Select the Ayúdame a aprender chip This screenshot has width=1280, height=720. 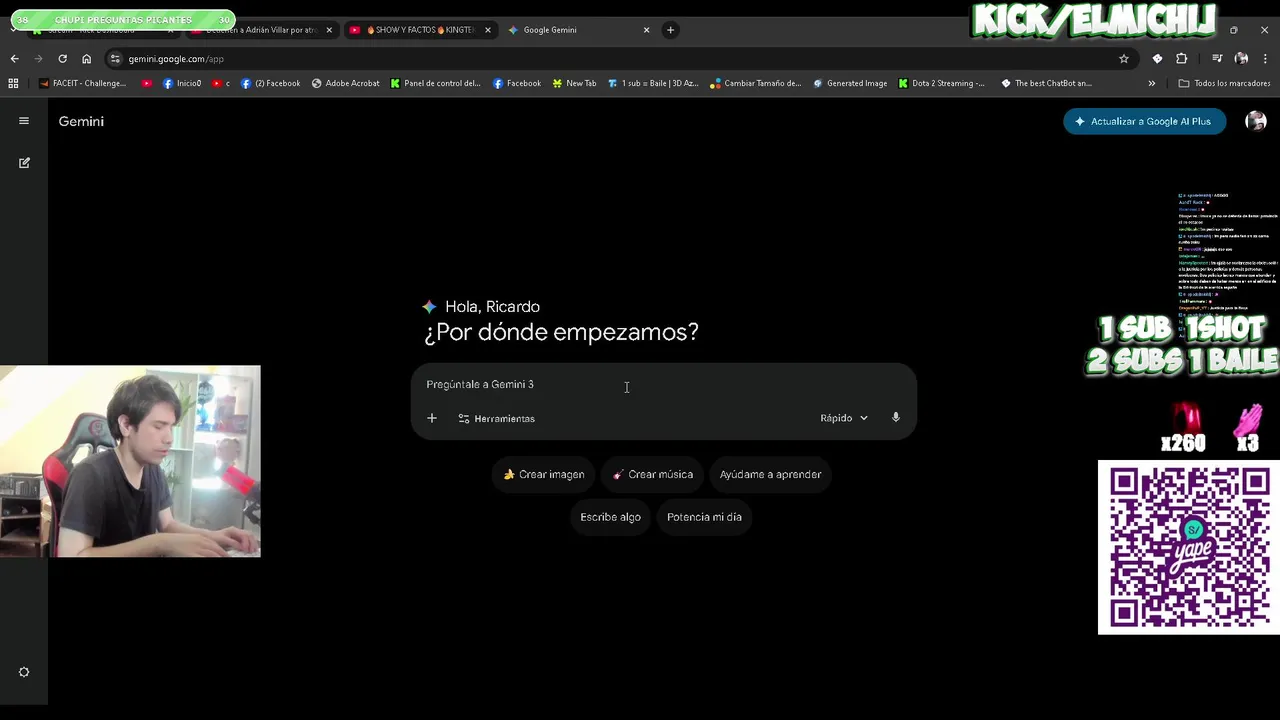pyautogui.click(x=770, y=474)
